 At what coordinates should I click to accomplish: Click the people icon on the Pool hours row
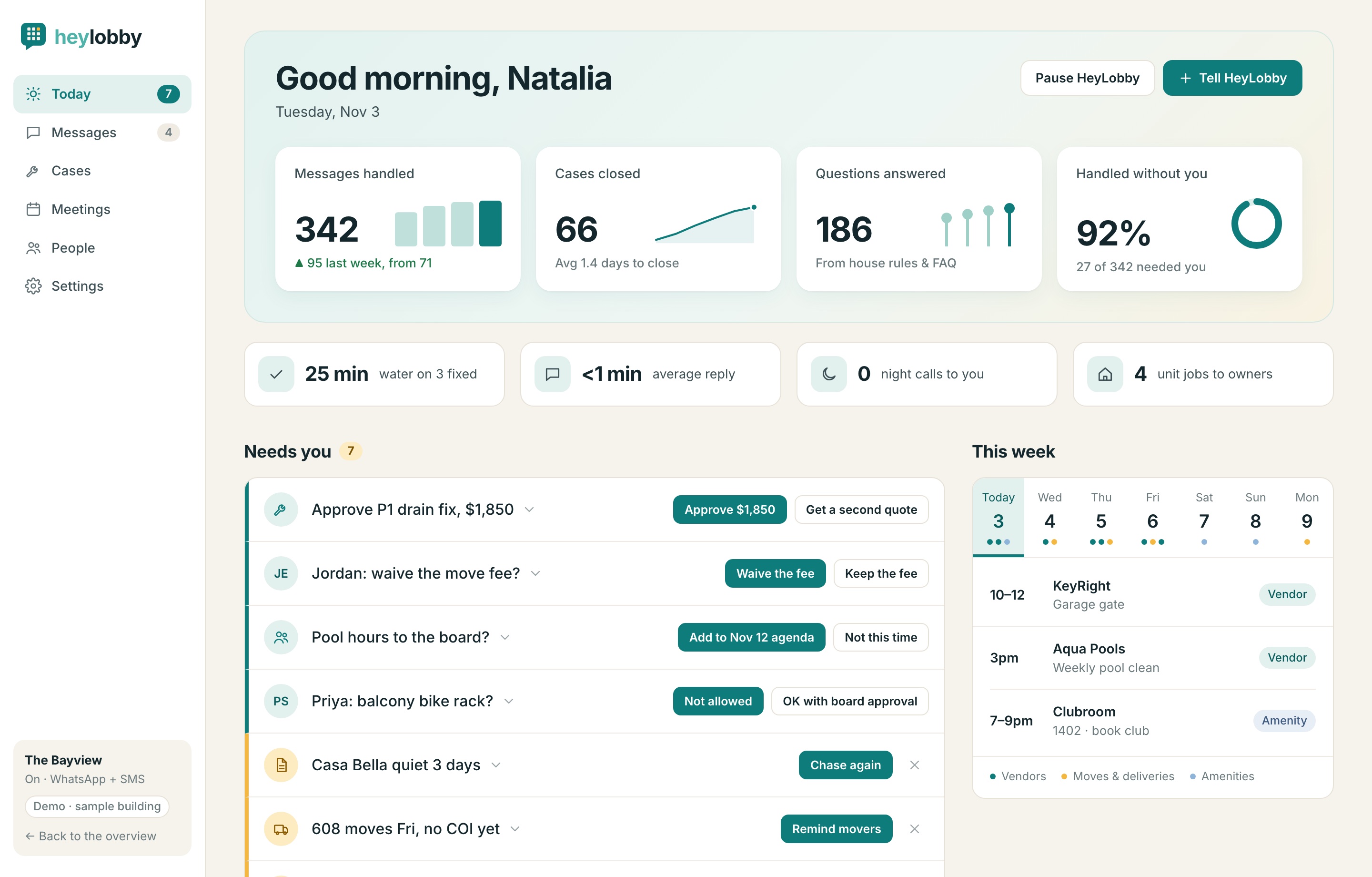[x=281, y=637]
